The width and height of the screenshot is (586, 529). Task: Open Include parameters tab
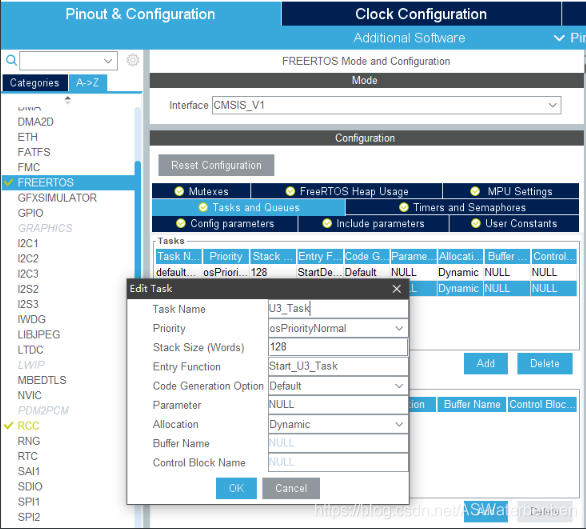[x=373, y=224]
